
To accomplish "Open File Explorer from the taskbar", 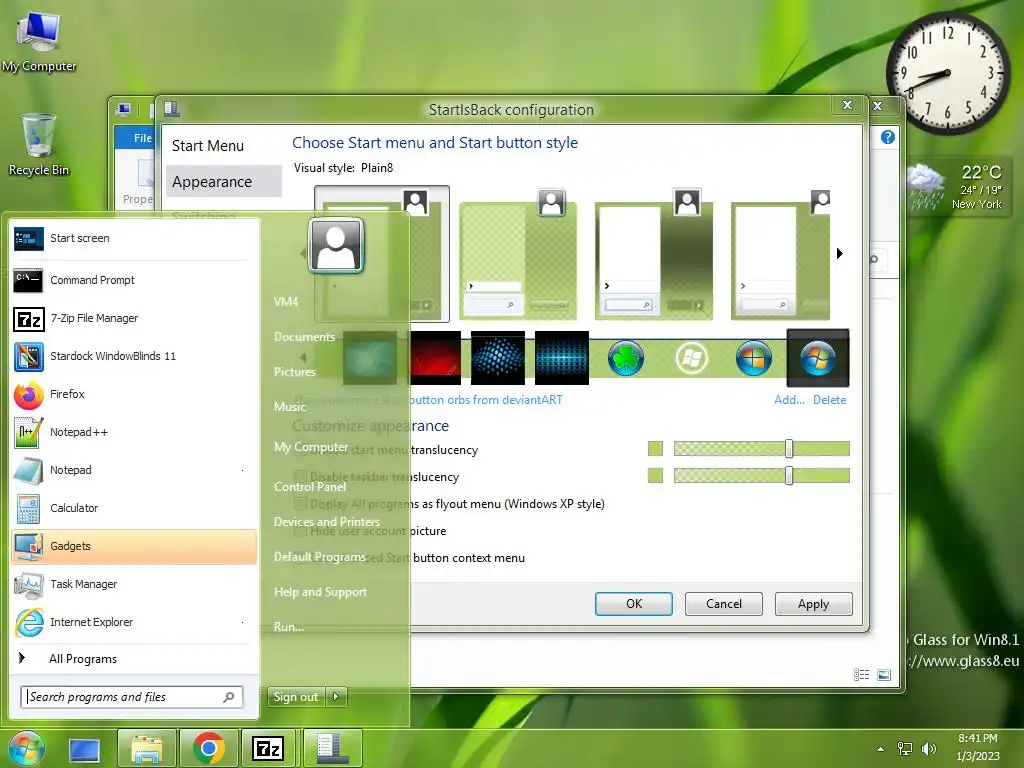I will click(x=146, y=748).
